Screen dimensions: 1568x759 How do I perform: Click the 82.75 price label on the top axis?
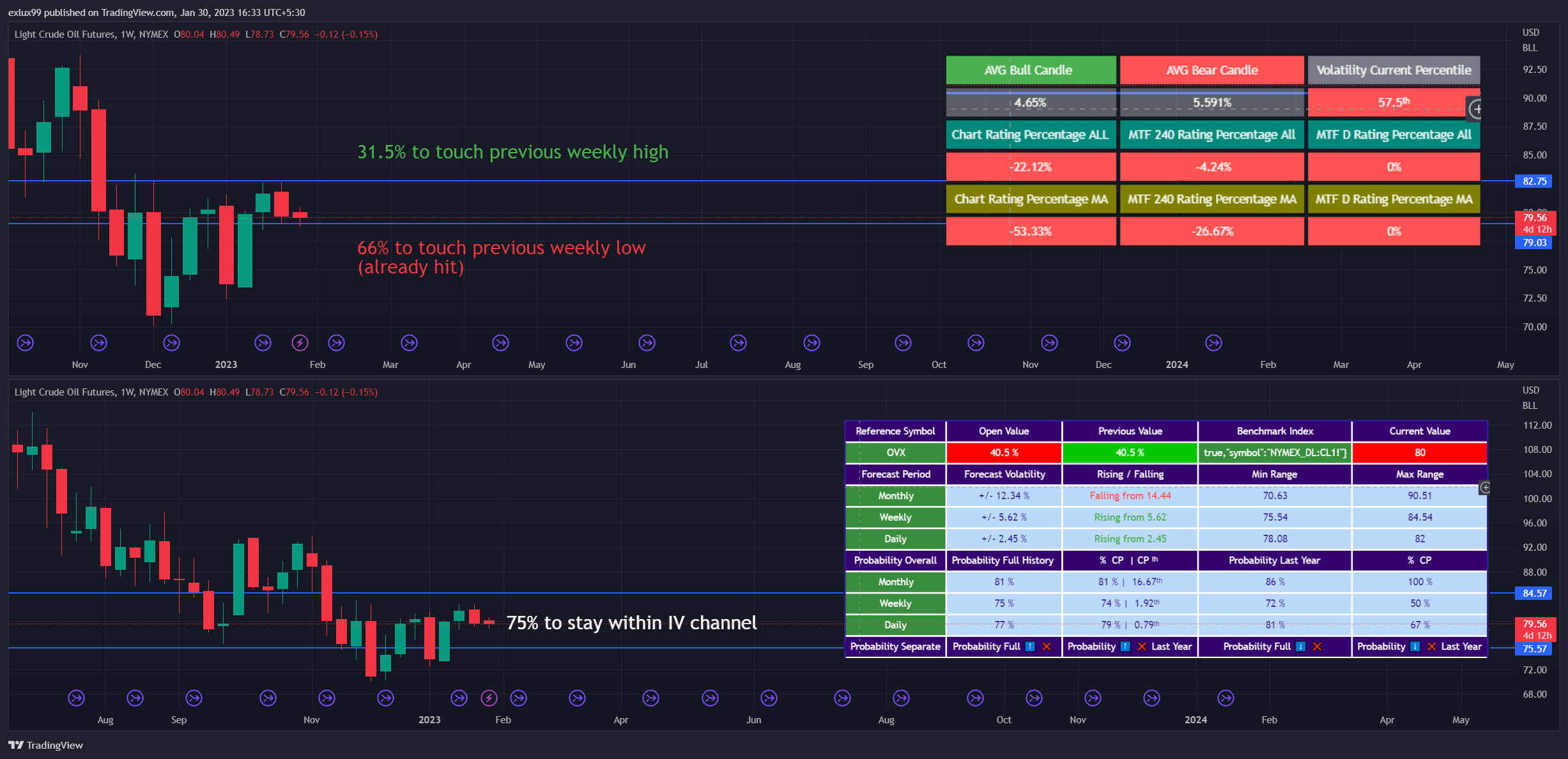[1534, 181]
